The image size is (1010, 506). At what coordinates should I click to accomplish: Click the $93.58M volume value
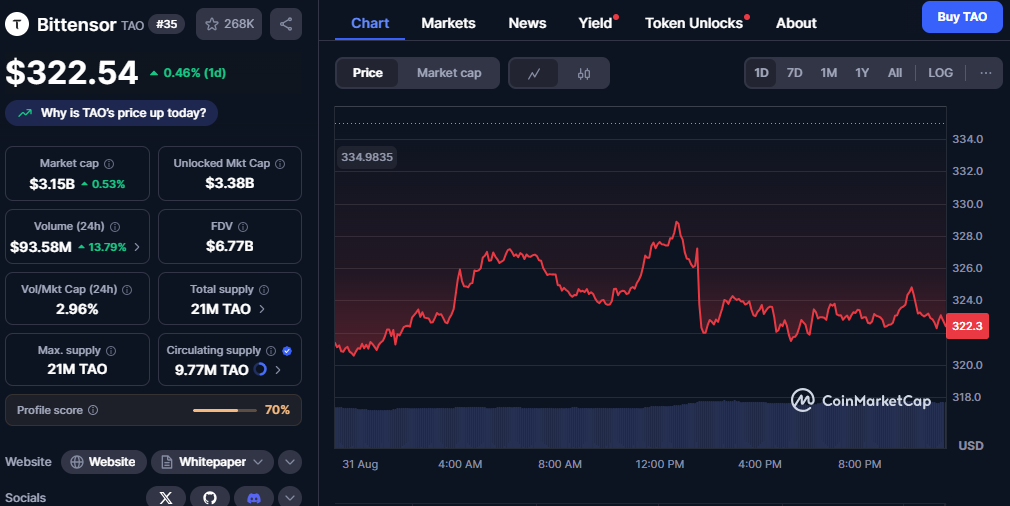[x=41, y=247]
